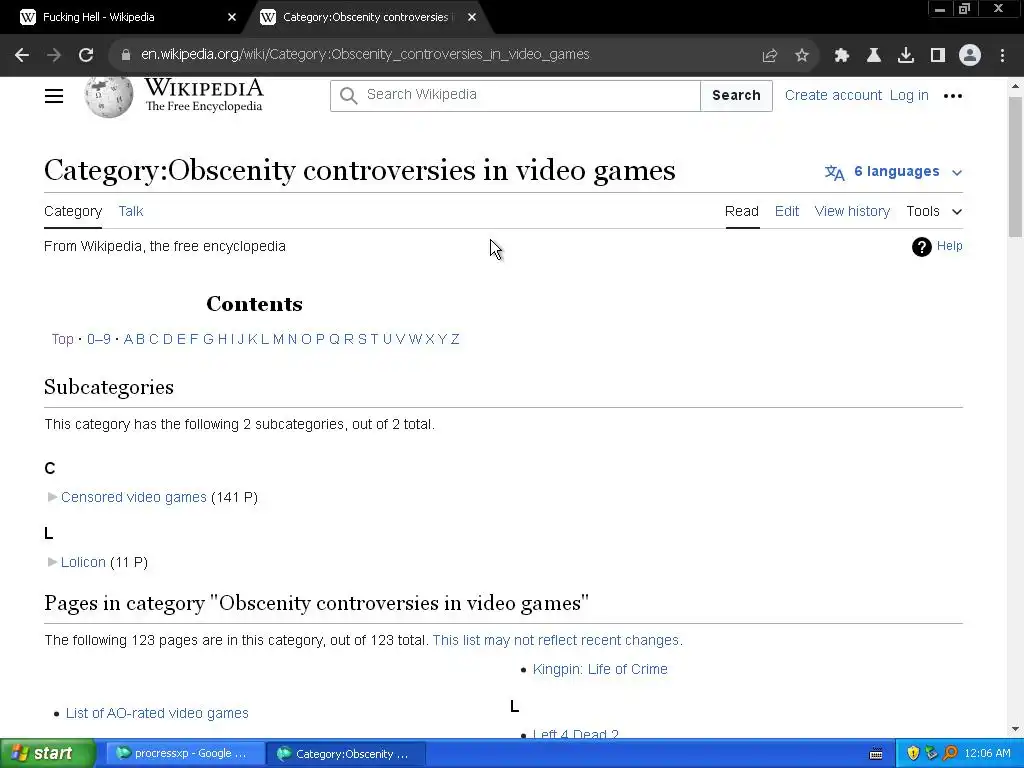Click the question mark Help icon
The width and height of the screenshot is (1024, 768).
pos(921,247)
